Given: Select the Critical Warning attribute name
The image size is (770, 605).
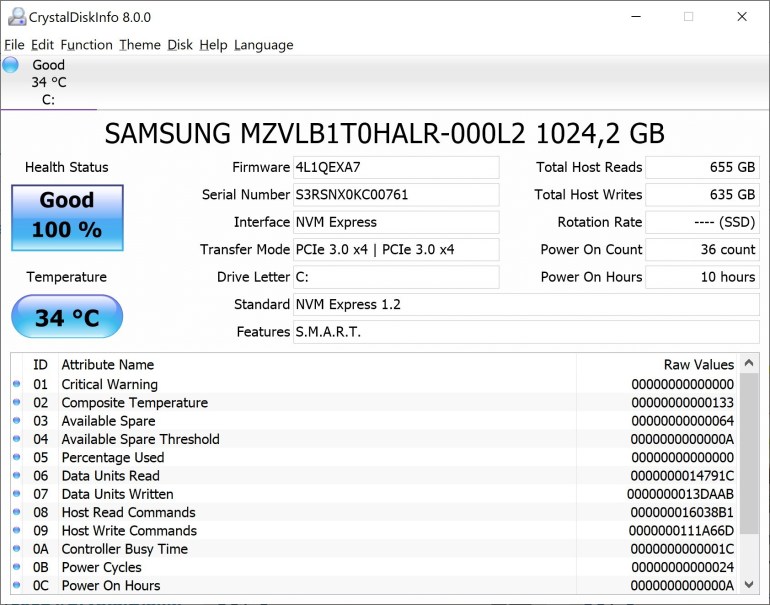Looking at the screenshot, I should pyautogui.click(x=110, y=385).
